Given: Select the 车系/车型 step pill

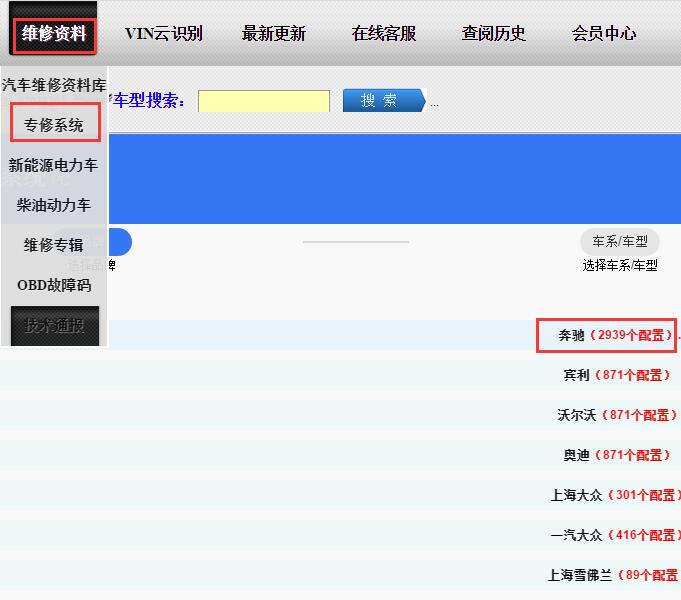Looking at the screenshot, I should (620, 241).
